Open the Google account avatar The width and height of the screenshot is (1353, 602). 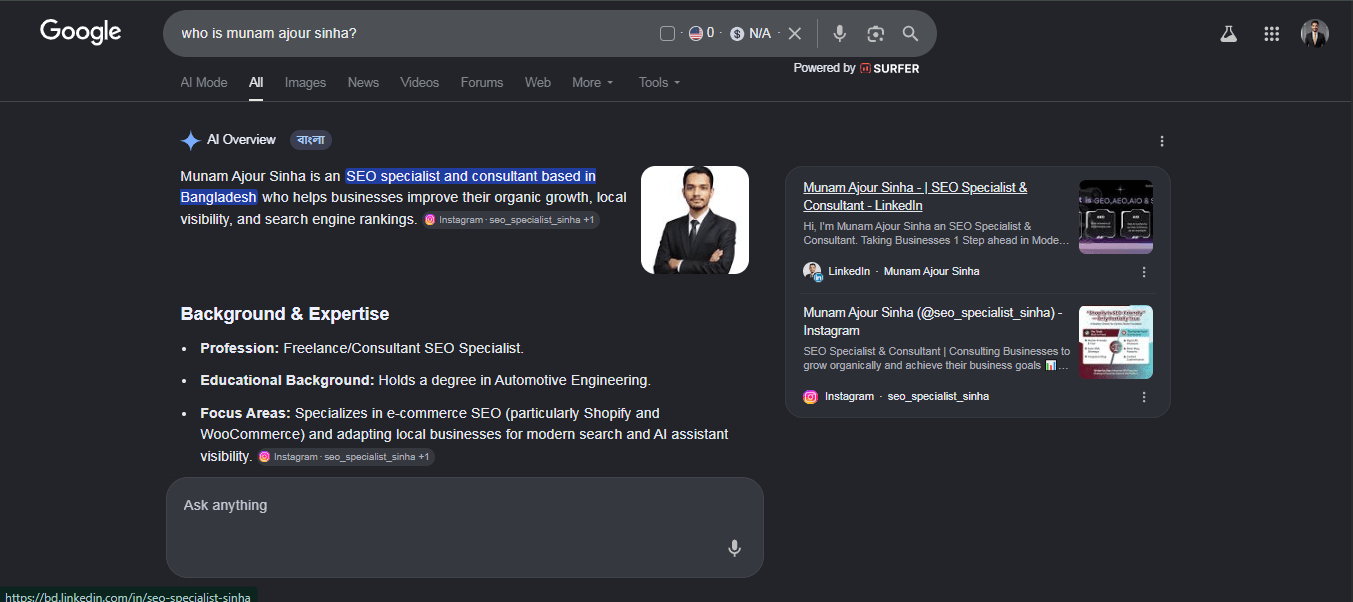click(x=1315, y=33)
